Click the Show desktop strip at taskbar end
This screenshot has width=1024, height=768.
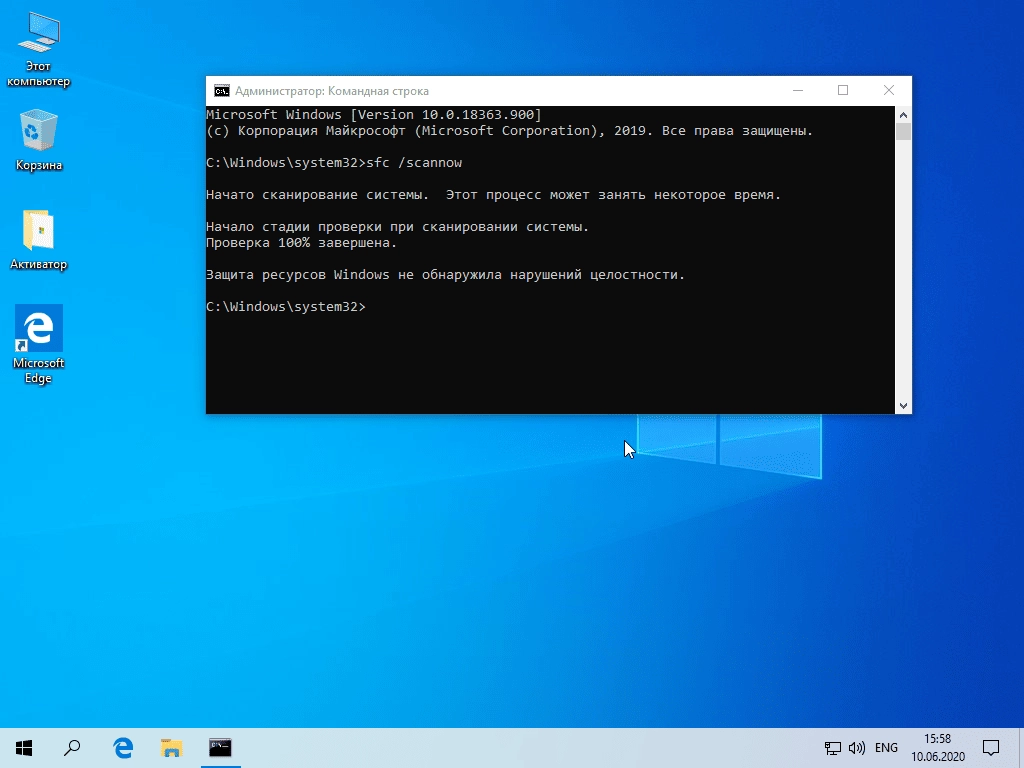(1021, 748)
